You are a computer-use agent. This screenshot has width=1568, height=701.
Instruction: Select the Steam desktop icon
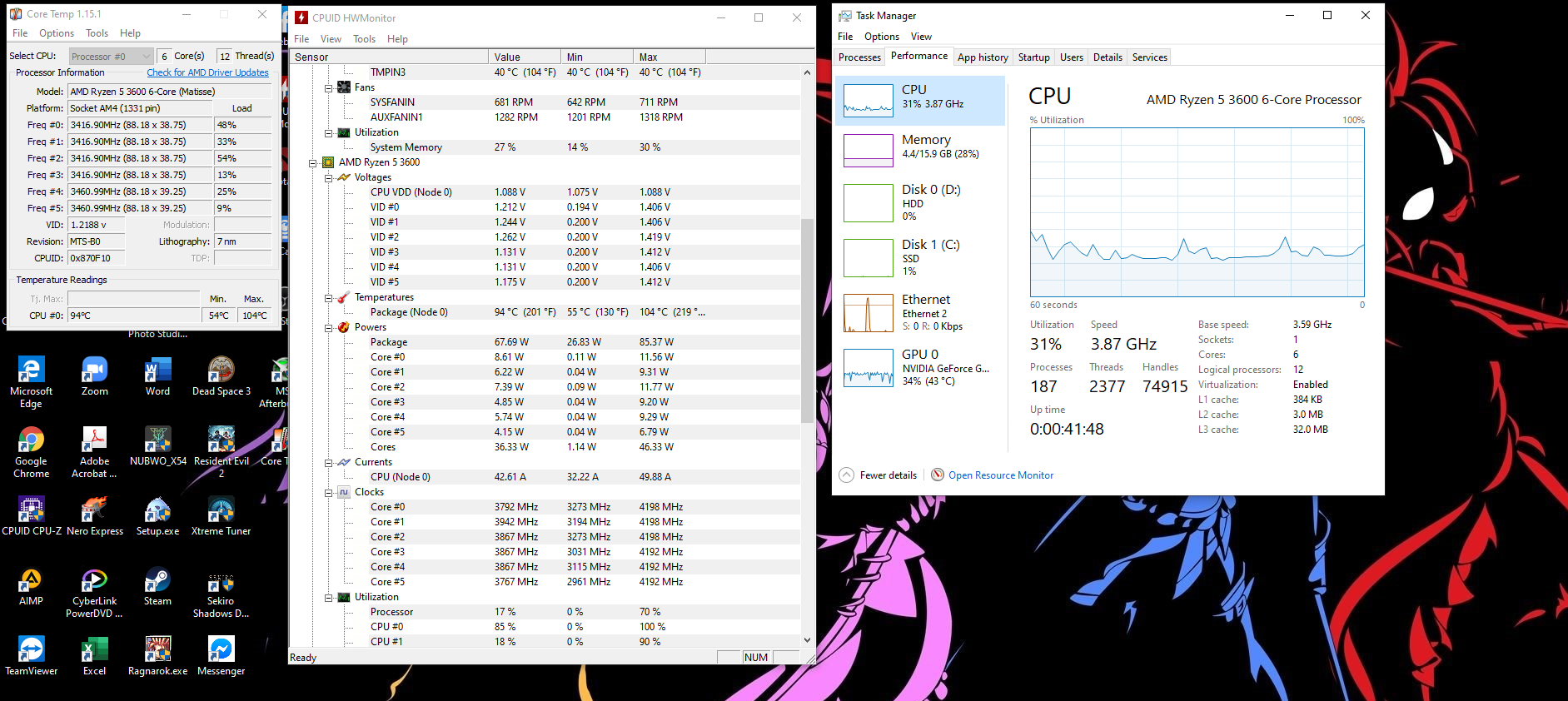pyautogui.click(x=157, y=586)
